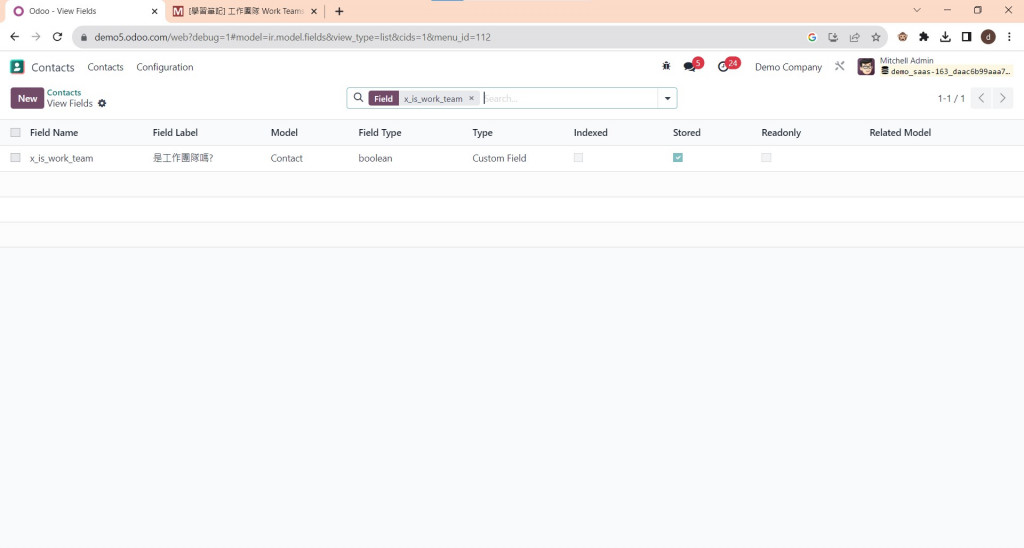Screen dimensions: 1024x548
Task: Click the browser forward arrow
Action: point(36,37)
